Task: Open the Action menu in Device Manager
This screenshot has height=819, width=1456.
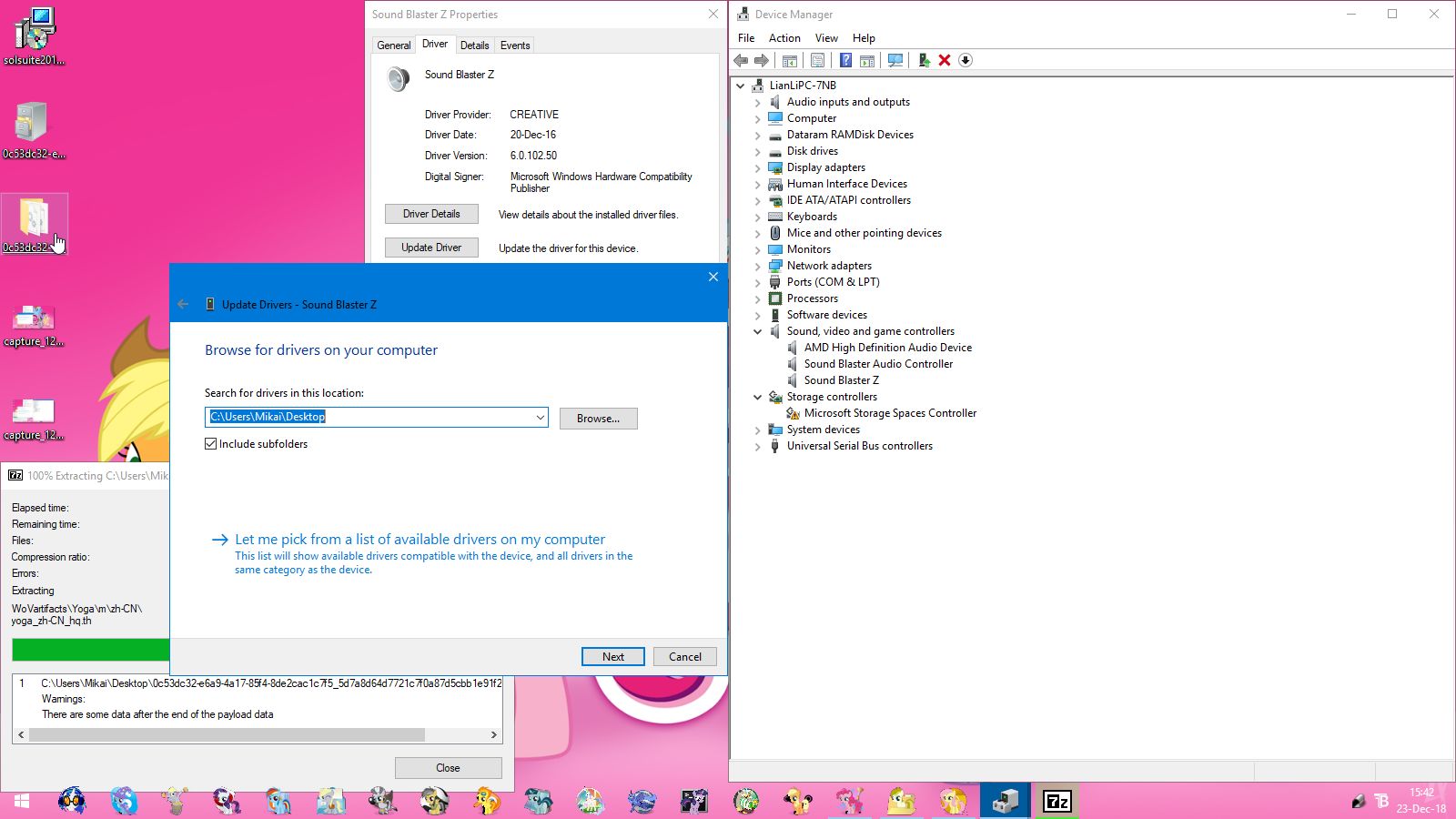Action: pos(784,38)
